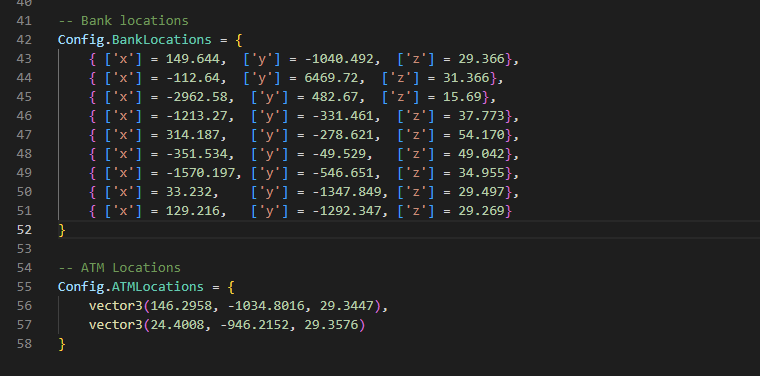Click line number 42 in the gutter

pos(24,40)
